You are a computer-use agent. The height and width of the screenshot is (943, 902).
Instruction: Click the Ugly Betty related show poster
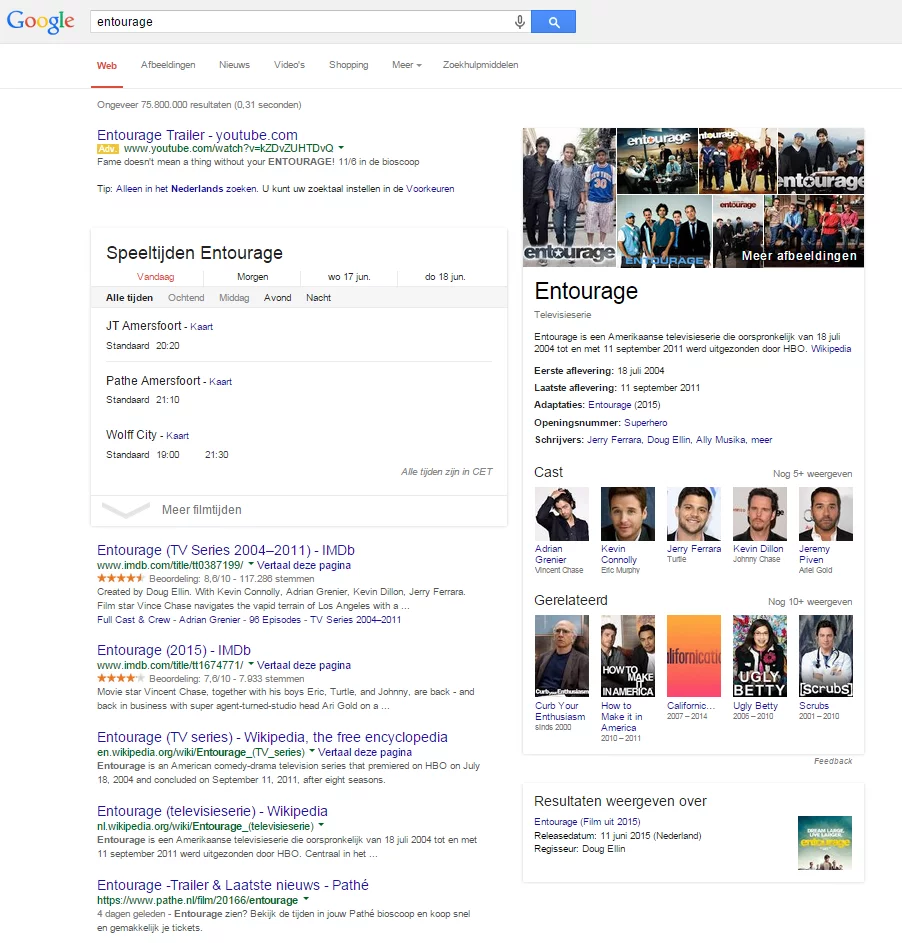[x=759, y=656]
